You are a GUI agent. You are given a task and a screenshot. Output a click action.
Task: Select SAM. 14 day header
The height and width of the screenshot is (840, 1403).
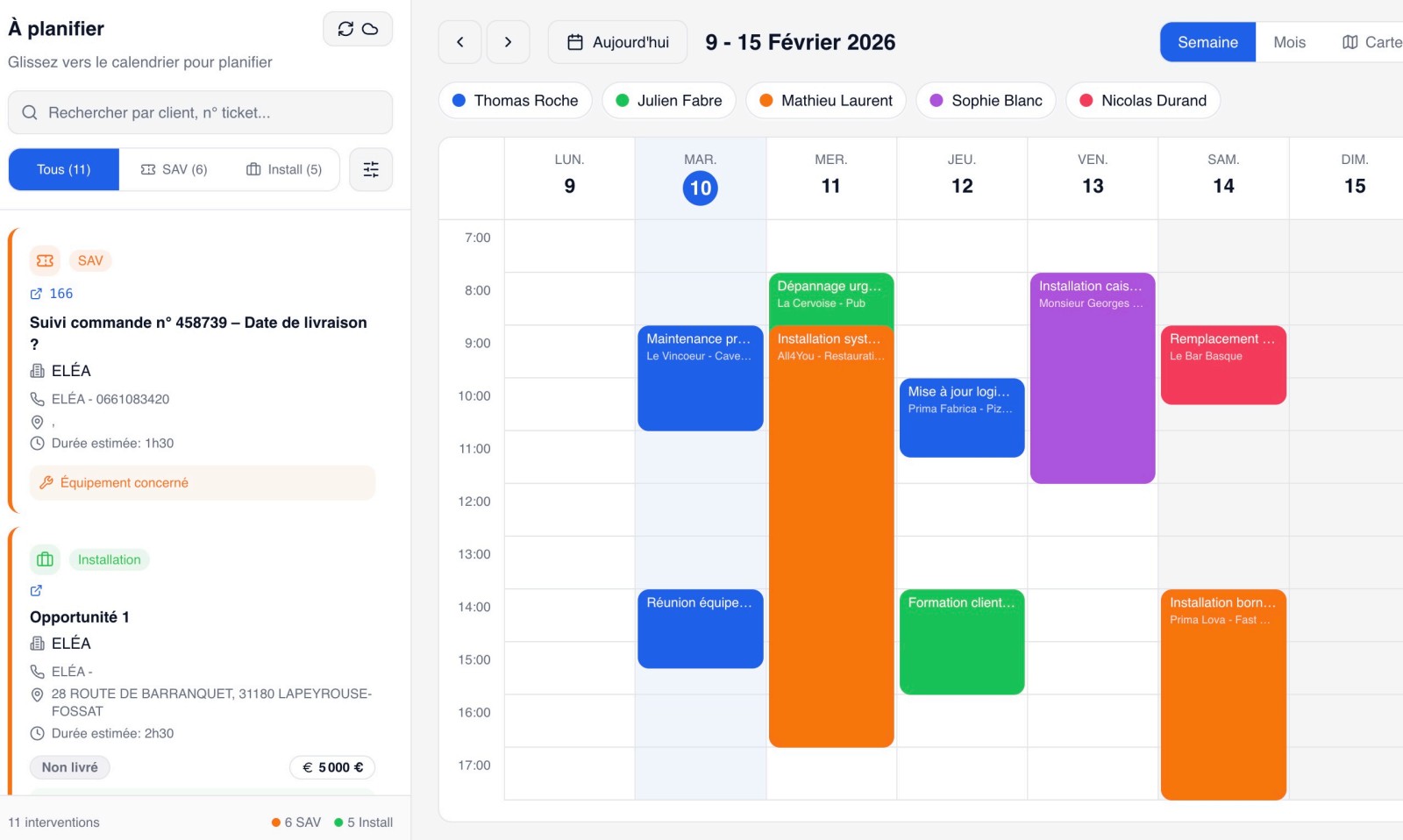click(1223, 178)
